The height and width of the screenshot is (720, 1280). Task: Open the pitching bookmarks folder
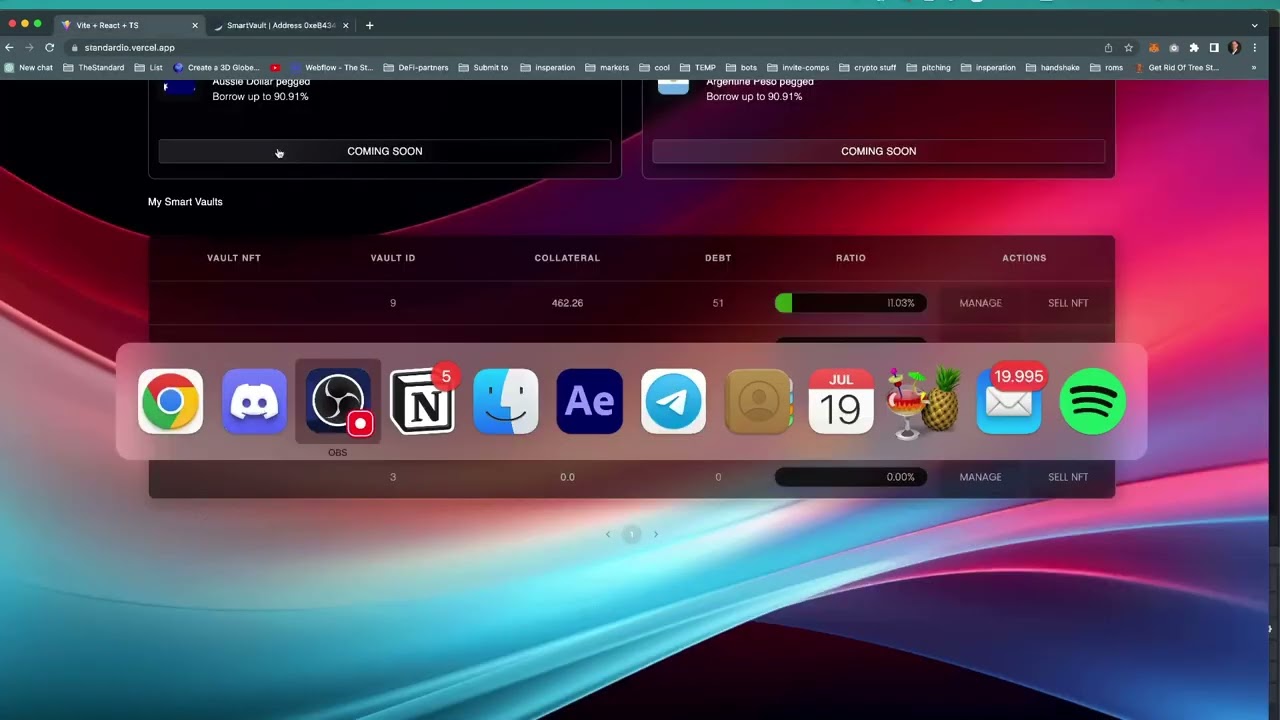tap(928, 68)
